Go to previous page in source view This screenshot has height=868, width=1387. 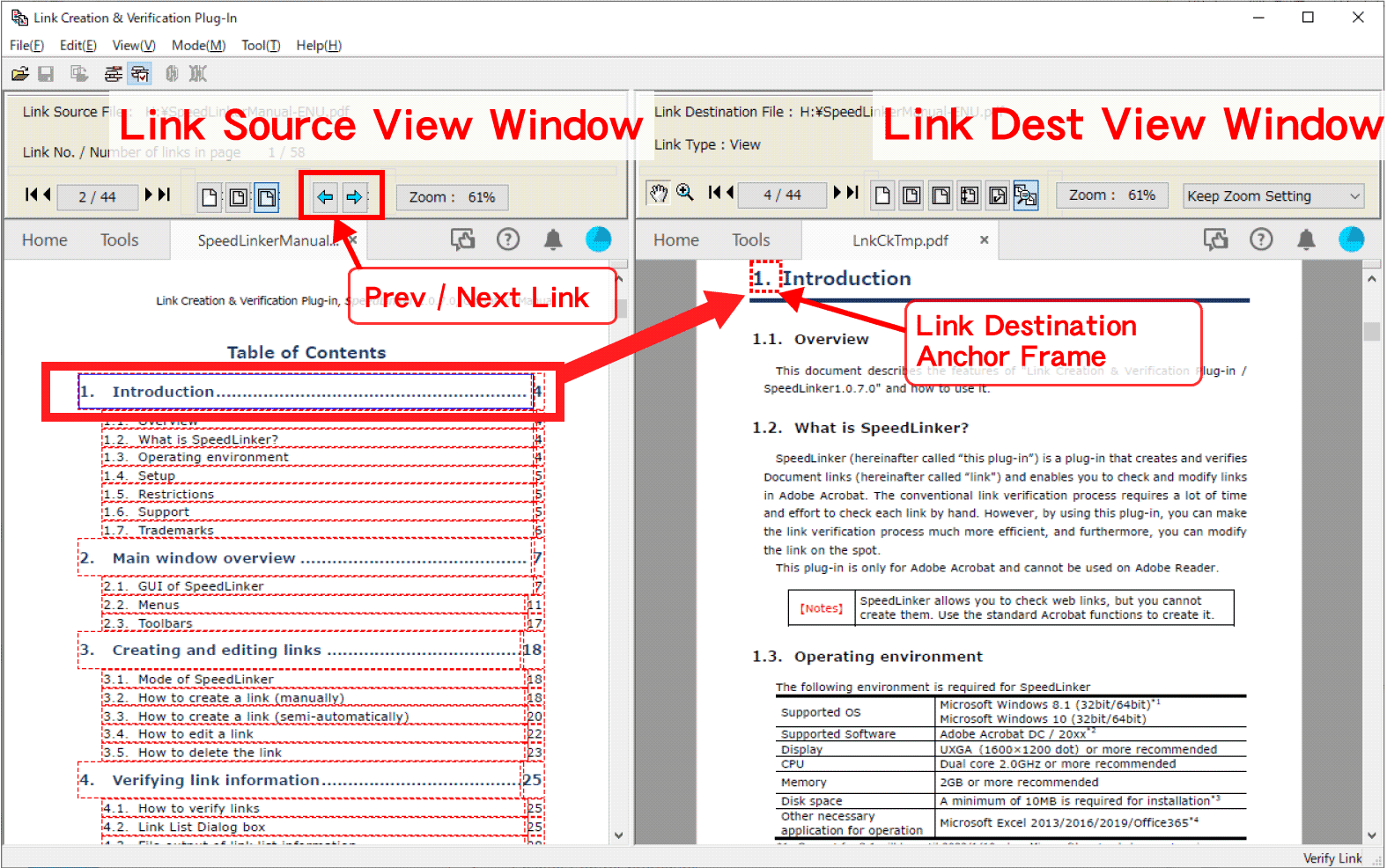[47, 195]
